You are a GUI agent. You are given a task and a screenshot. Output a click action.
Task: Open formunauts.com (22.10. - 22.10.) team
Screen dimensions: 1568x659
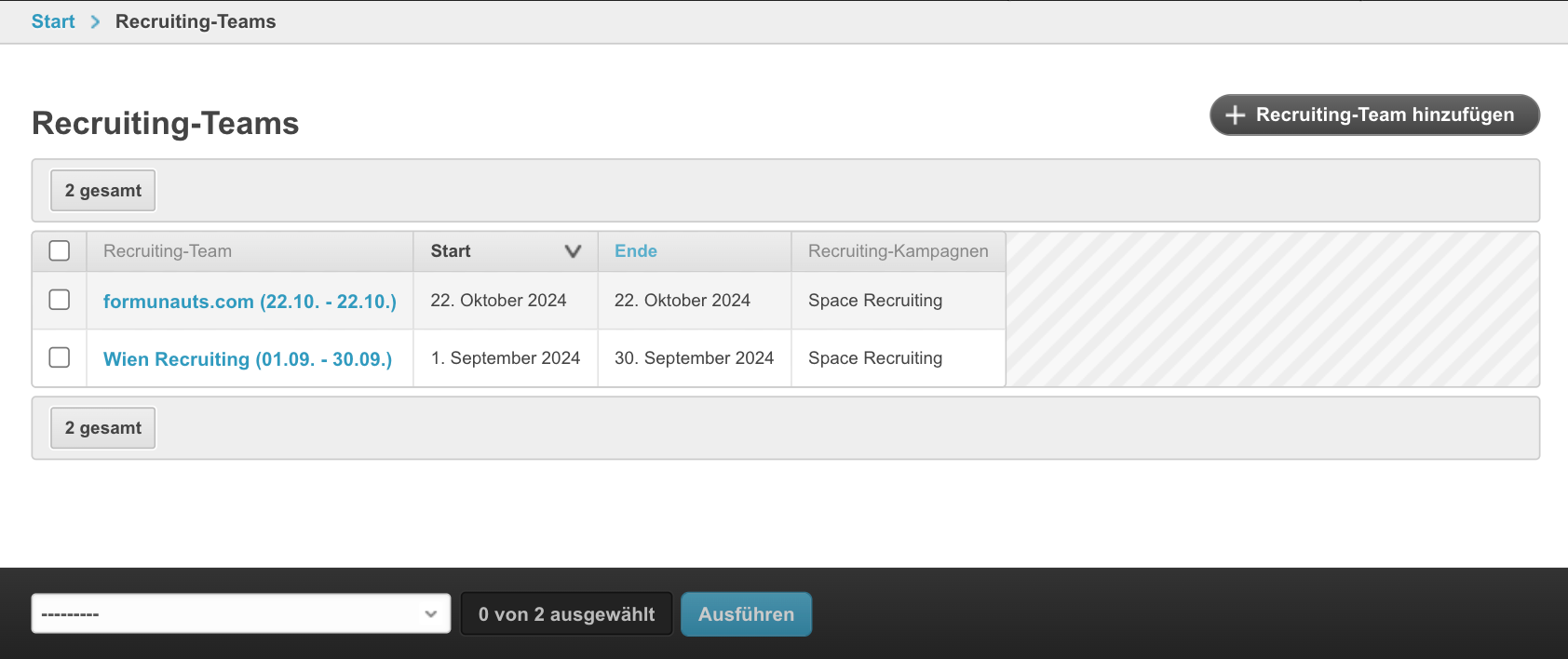[x=250, y=302]
